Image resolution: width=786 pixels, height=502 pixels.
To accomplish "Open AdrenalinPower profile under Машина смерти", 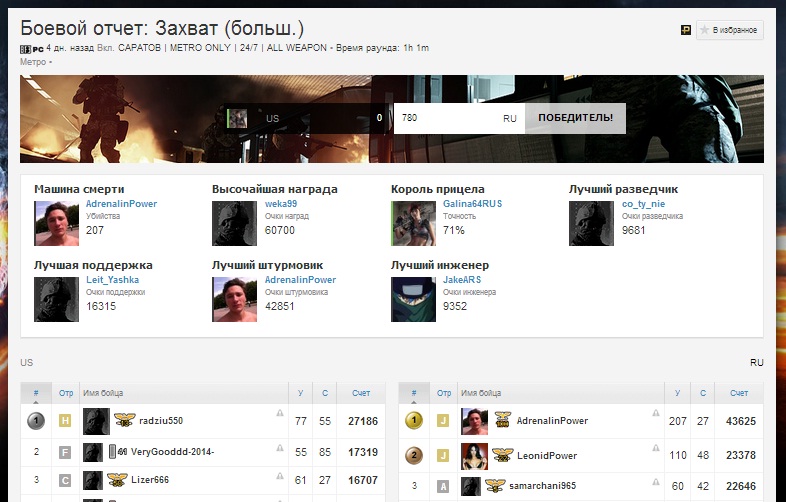I will click(x=121, y=204).
